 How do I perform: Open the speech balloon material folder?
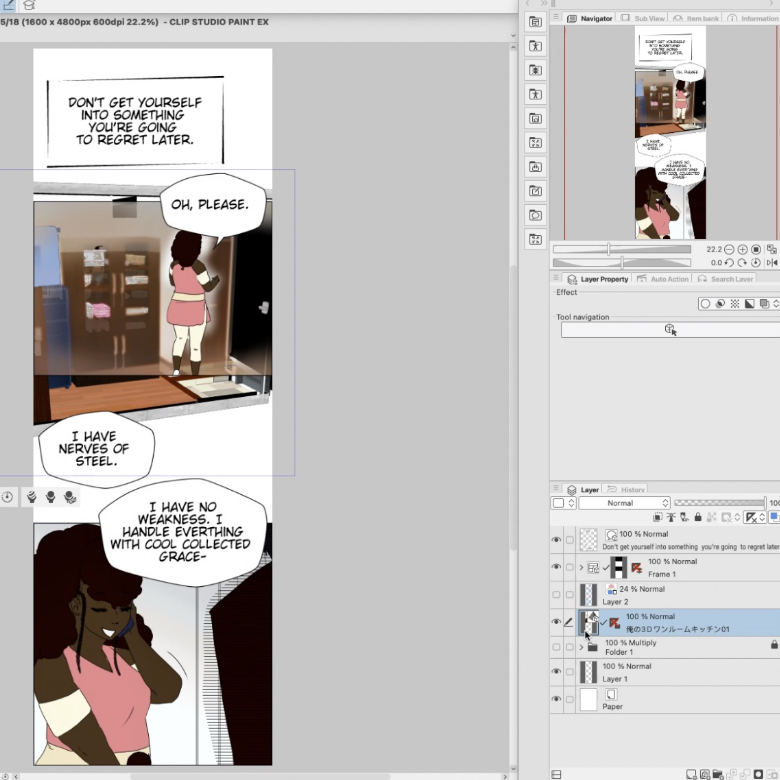(x=535, y=215)
